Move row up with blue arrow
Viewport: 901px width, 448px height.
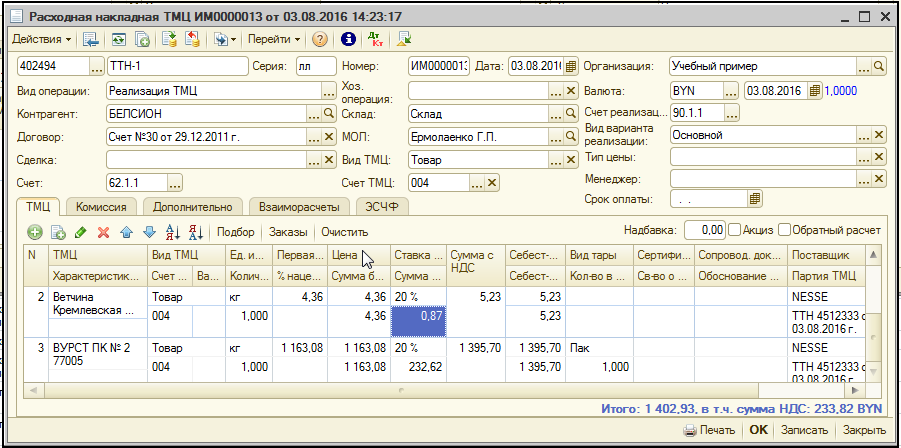click(x=126, y=231)
